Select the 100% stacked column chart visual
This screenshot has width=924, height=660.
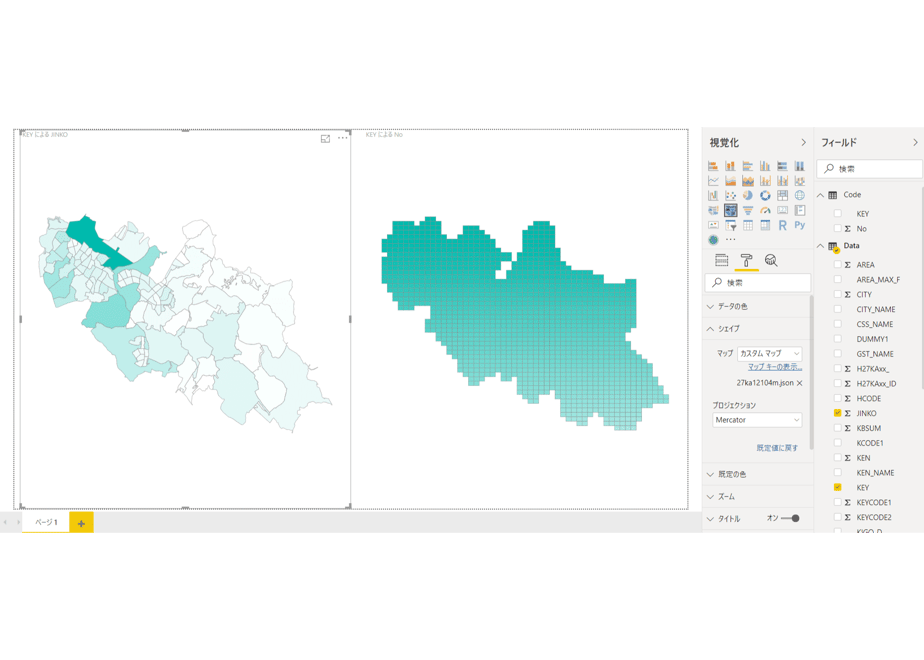click(800, 166)
